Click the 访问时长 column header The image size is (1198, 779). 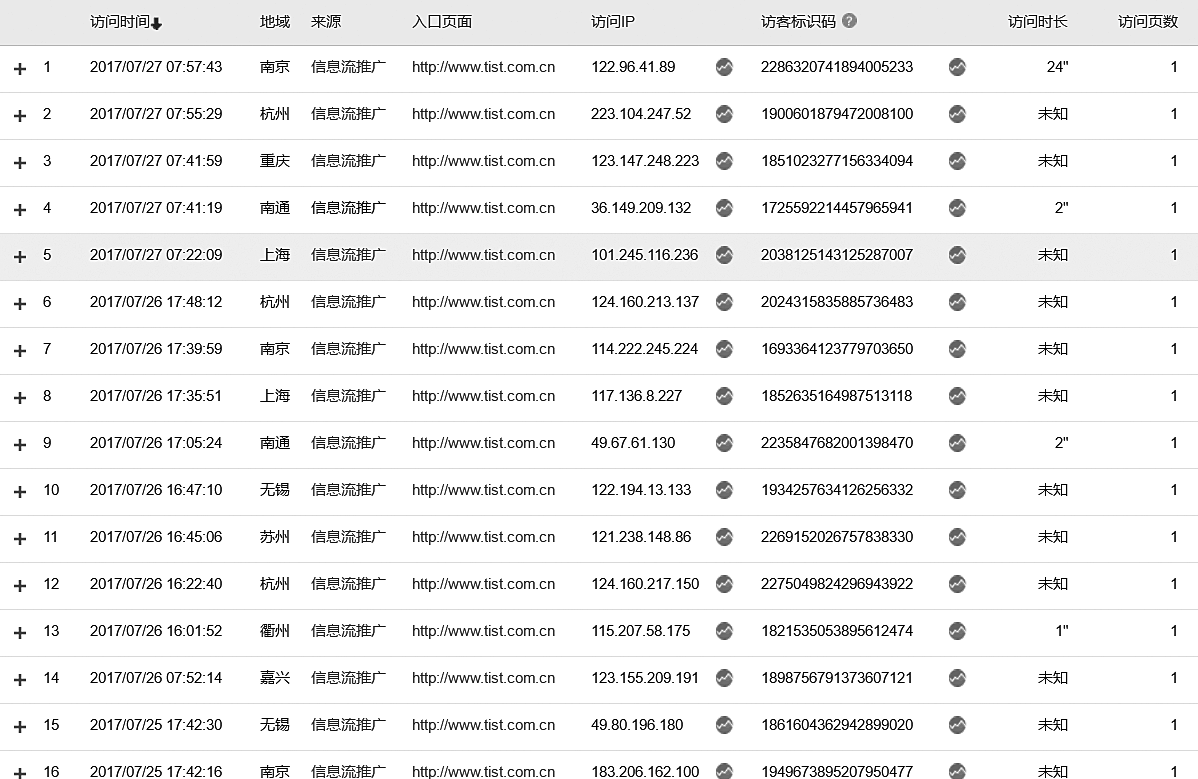click(1037, 22)
